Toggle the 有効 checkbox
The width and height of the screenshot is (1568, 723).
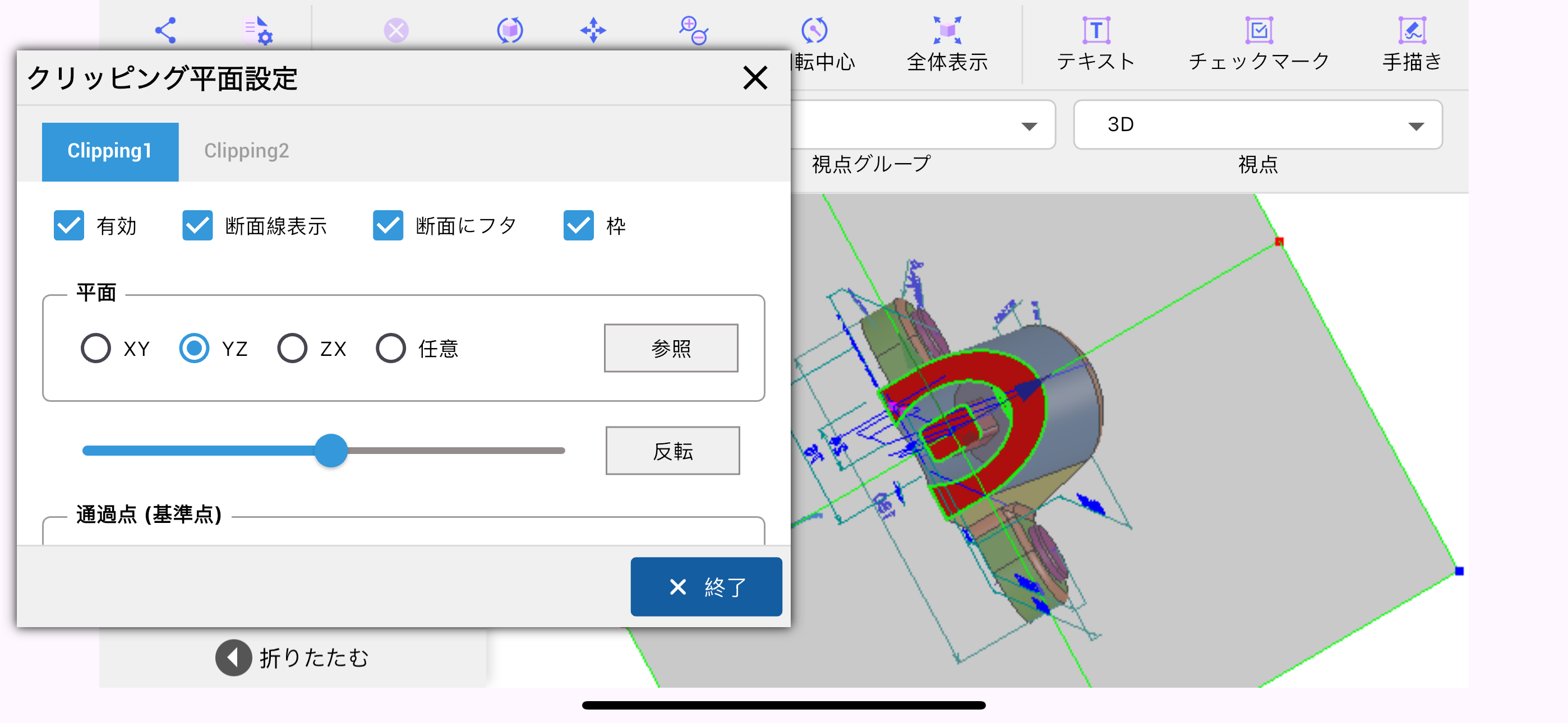point(69,226)
